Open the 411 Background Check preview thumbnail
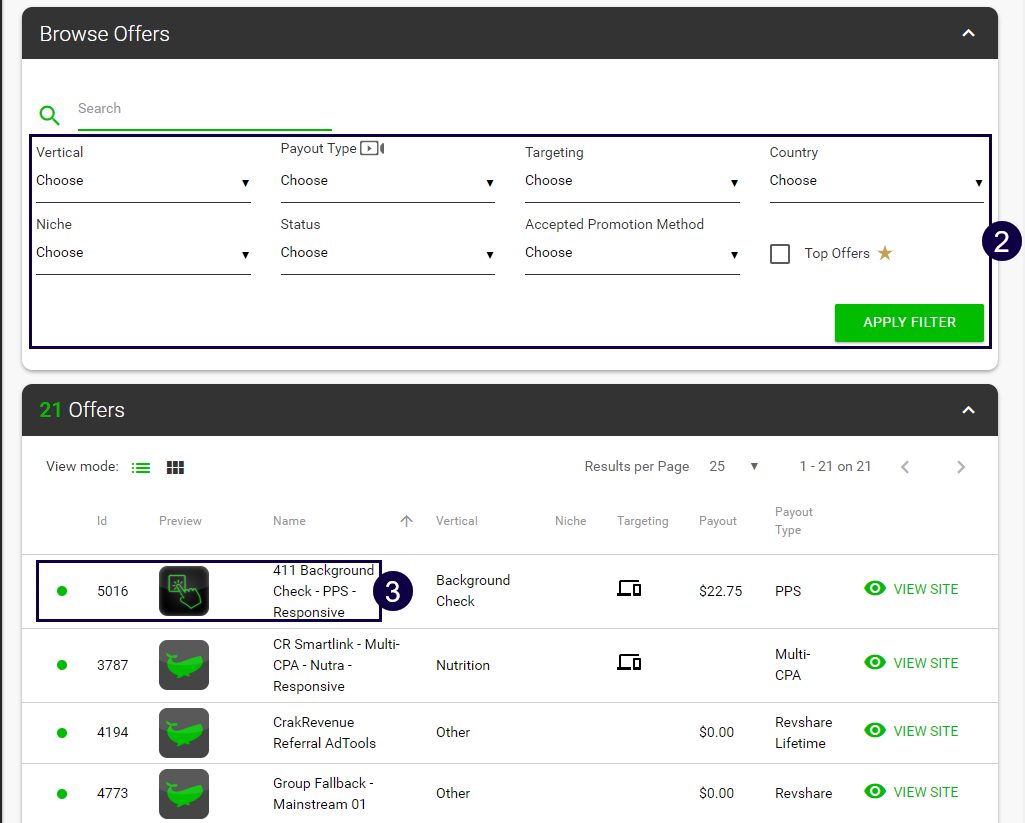The image size is (1025, 823). tap(184, 591)
